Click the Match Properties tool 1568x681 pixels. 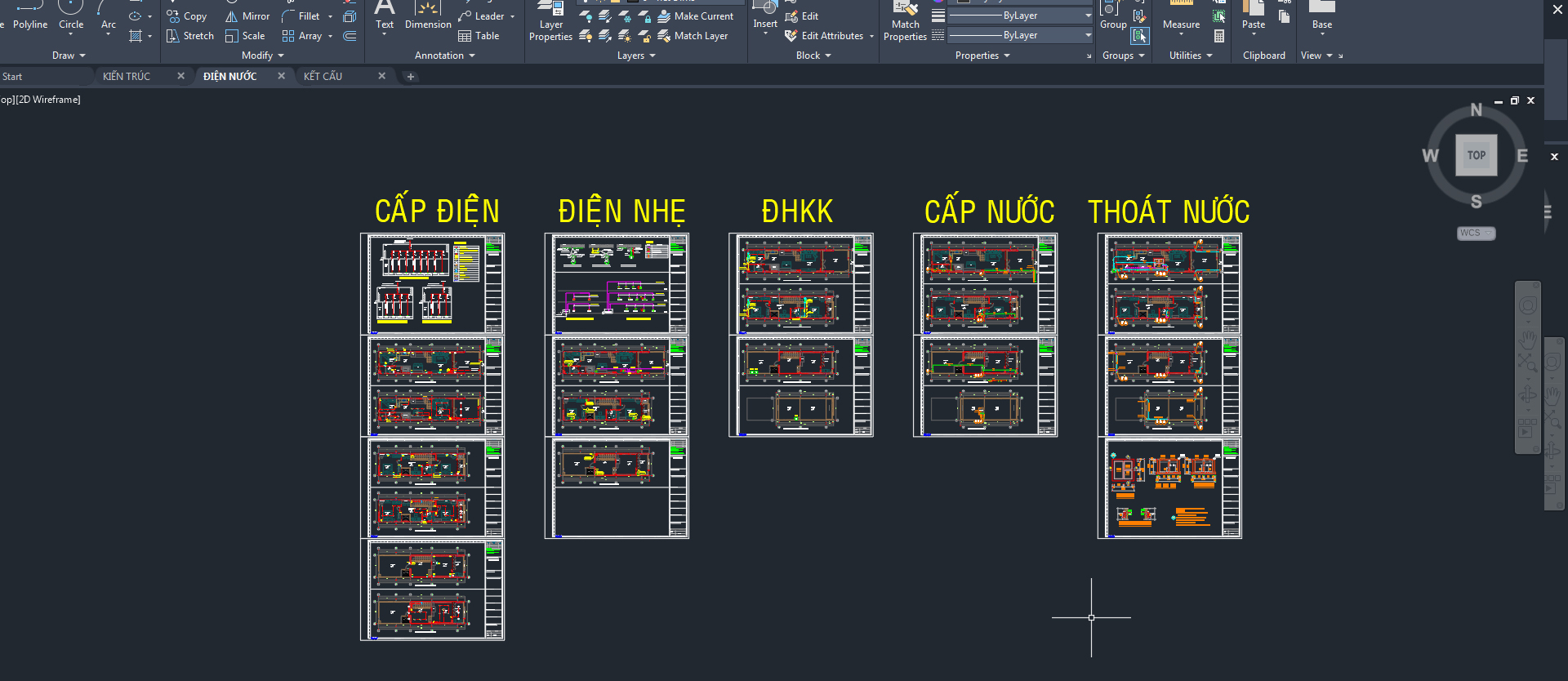pos(905,23)
